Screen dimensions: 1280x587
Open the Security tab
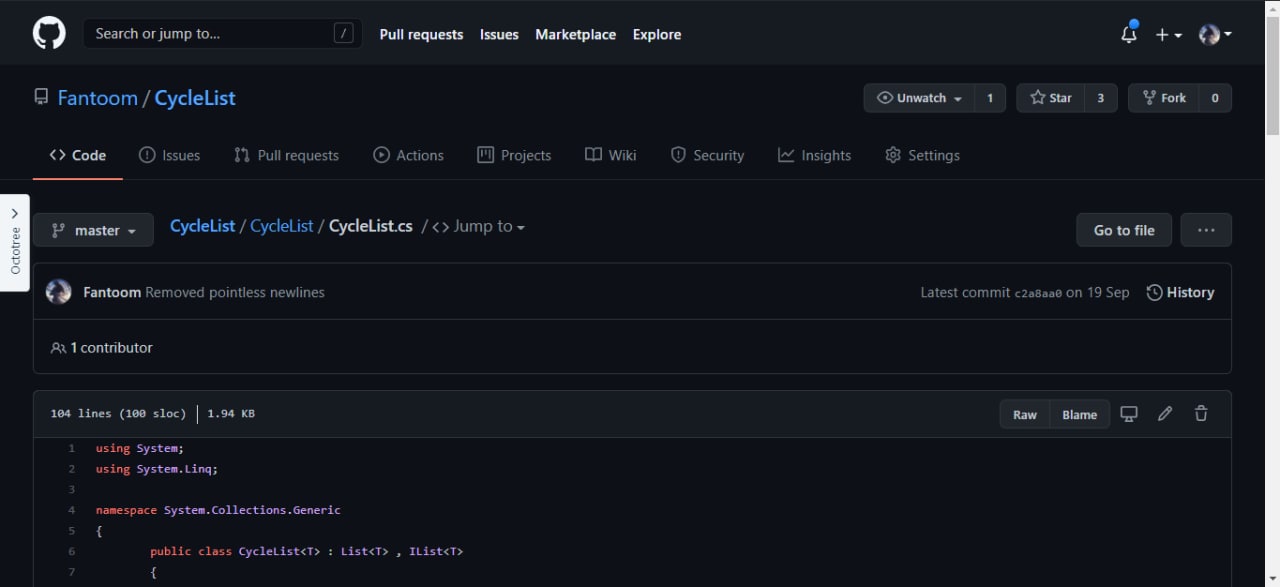tap(707, 155)
